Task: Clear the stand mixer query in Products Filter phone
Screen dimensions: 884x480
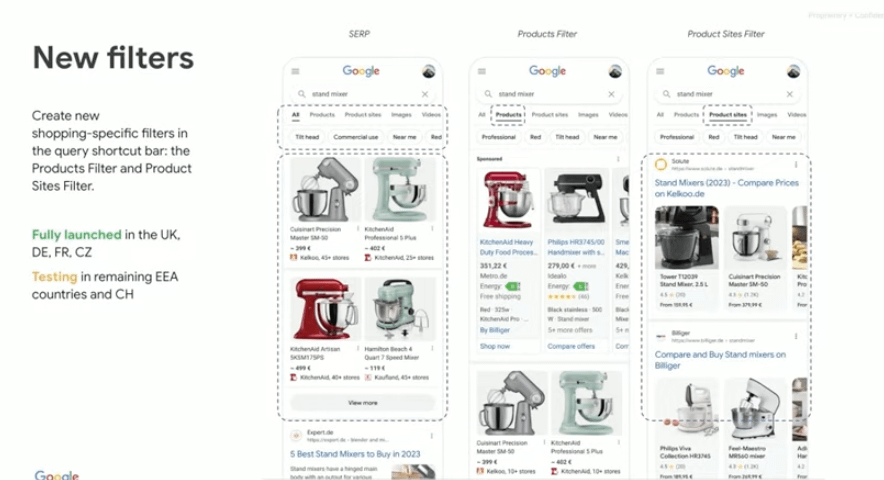Action: click(x=611, y=94)
